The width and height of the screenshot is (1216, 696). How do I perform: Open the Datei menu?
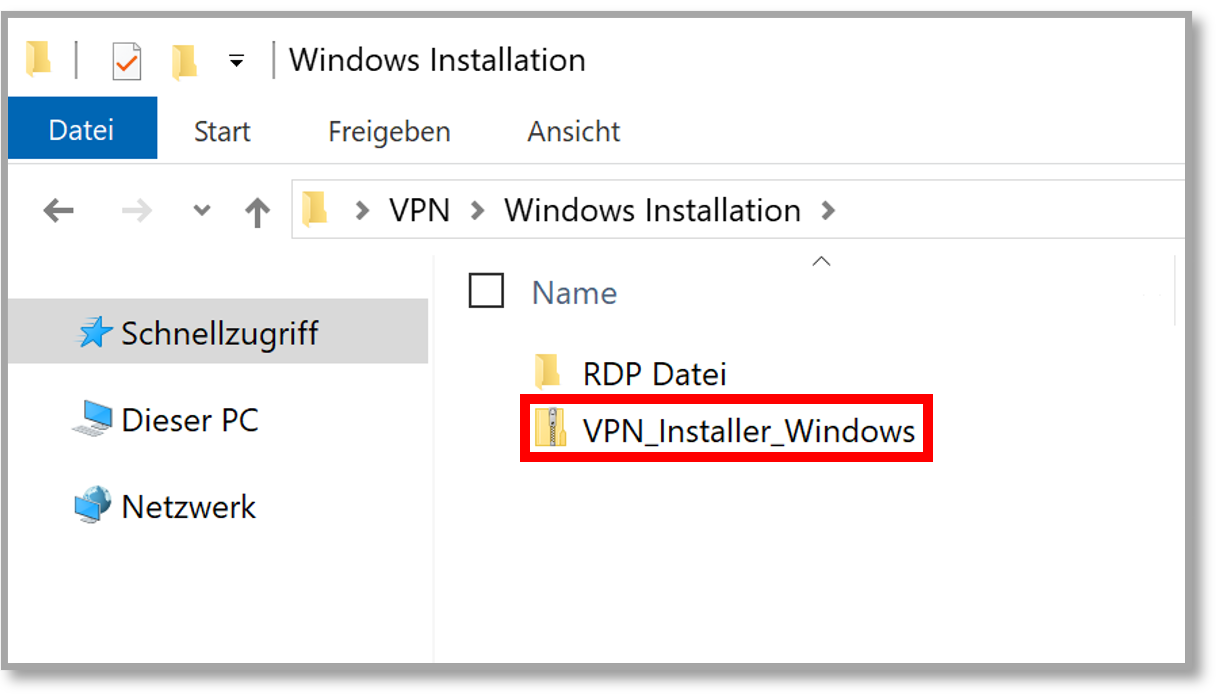82,128
